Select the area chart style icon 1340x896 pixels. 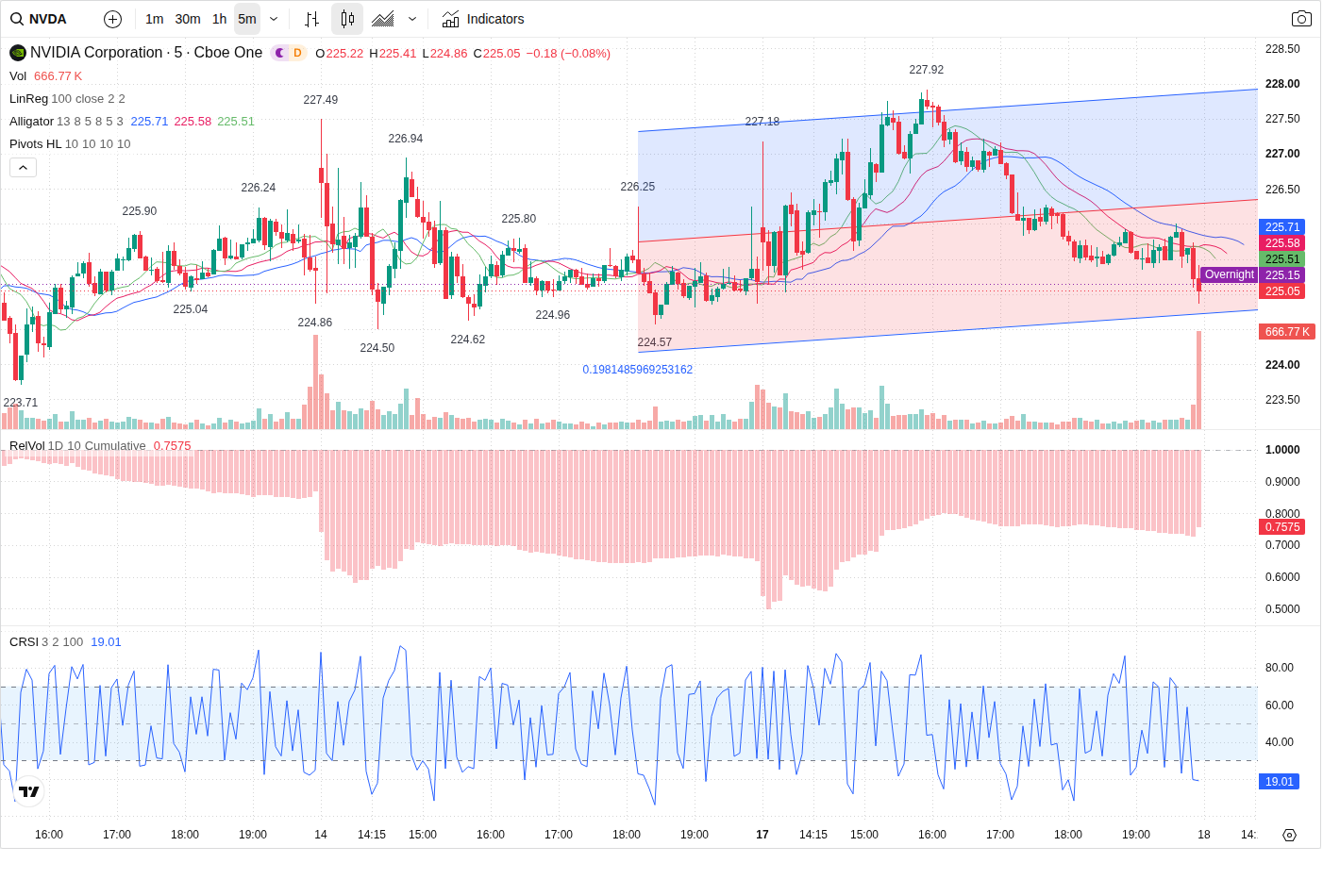pos(383,19)
